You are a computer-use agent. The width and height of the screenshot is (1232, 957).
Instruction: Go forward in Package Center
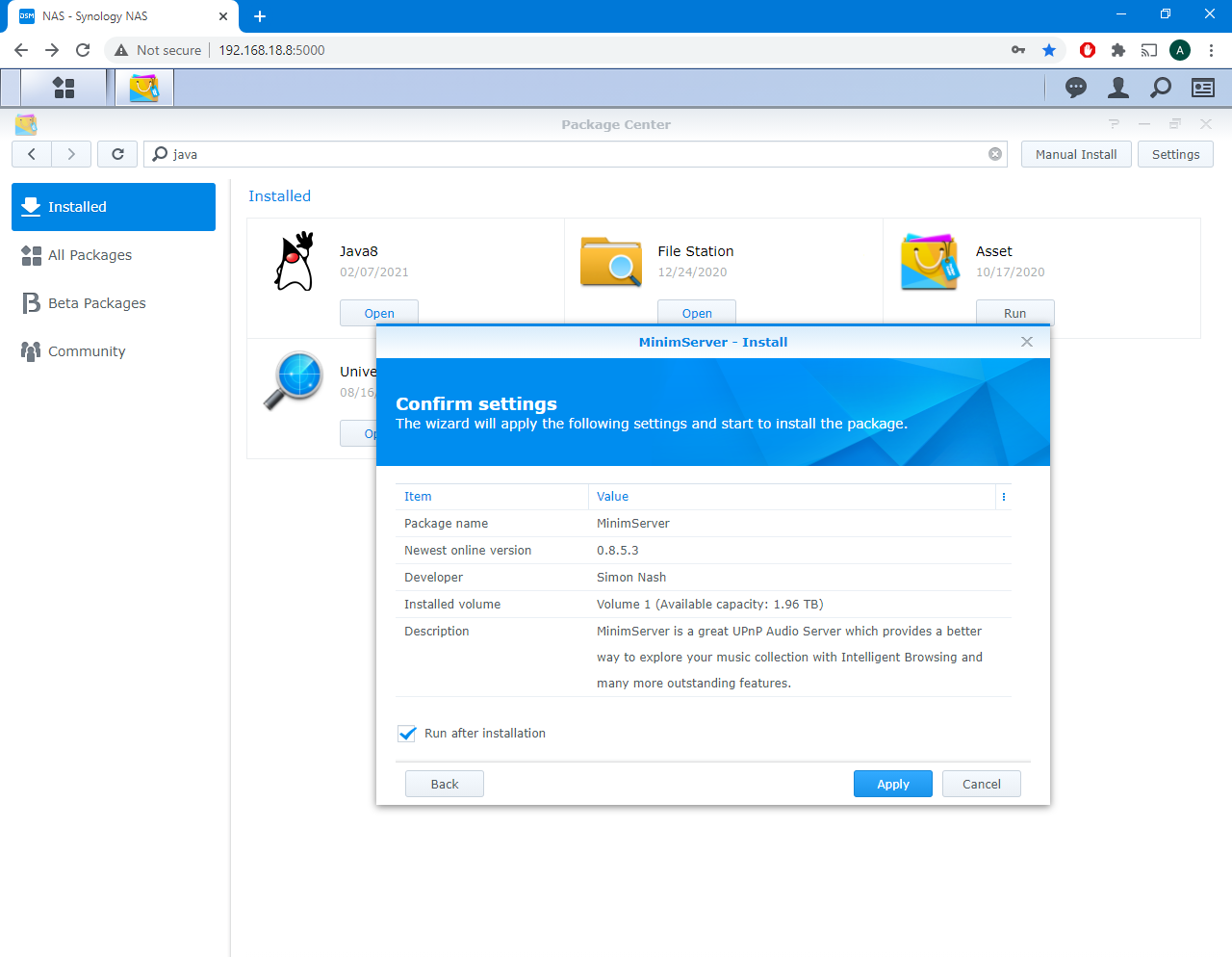pos(71,154)
